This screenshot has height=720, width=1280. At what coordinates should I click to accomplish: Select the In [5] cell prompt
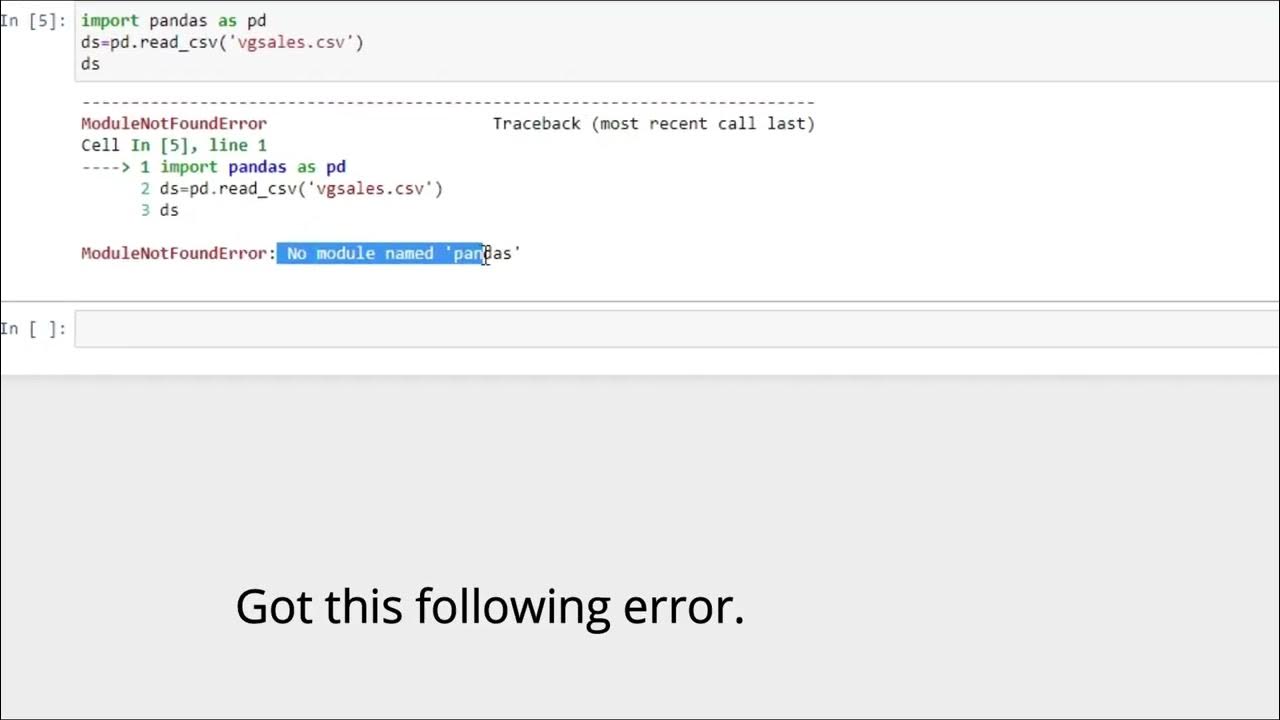[34, 21]
